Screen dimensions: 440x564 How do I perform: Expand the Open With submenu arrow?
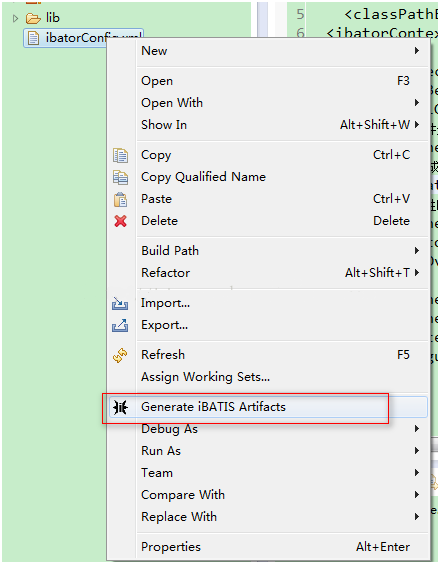417,103
